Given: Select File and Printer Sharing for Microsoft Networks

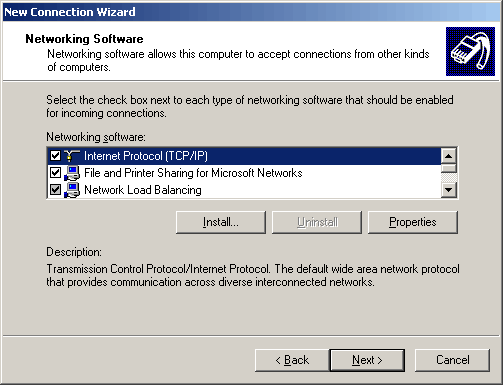Looking at the screenshot, I should click(x=193, y=173).
